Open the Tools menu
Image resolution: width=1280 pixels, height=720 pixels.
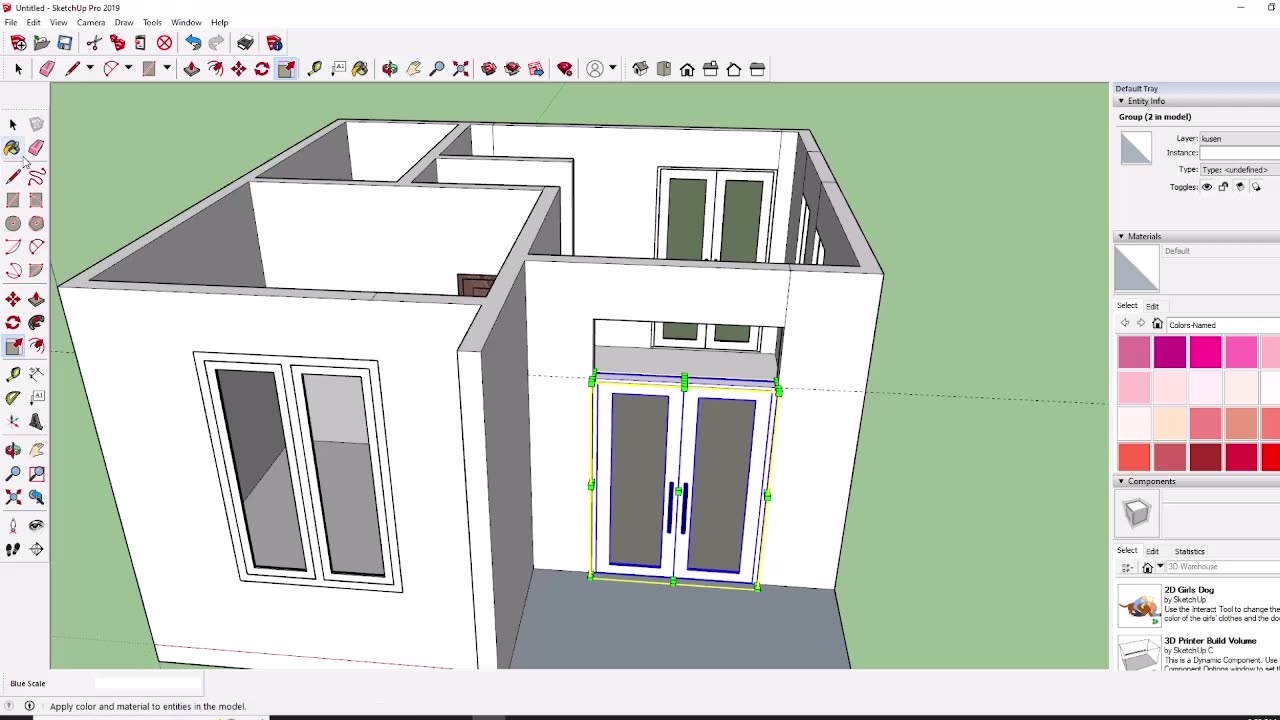click(152, 22)
